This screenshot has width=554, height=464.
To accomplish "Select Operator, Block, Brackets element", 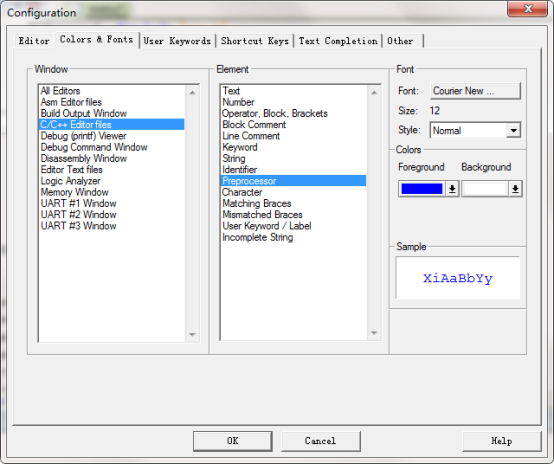I will [293, 113].
